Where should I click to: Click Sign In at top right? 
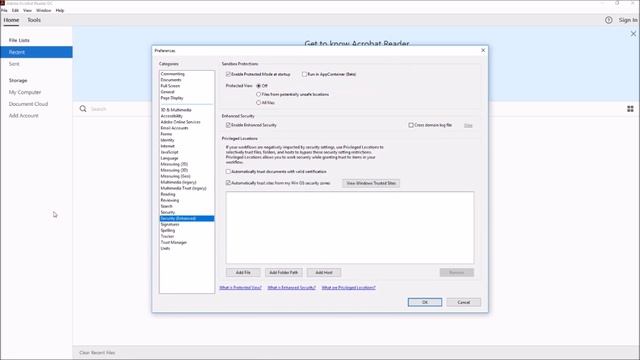[x=628, y=20]
